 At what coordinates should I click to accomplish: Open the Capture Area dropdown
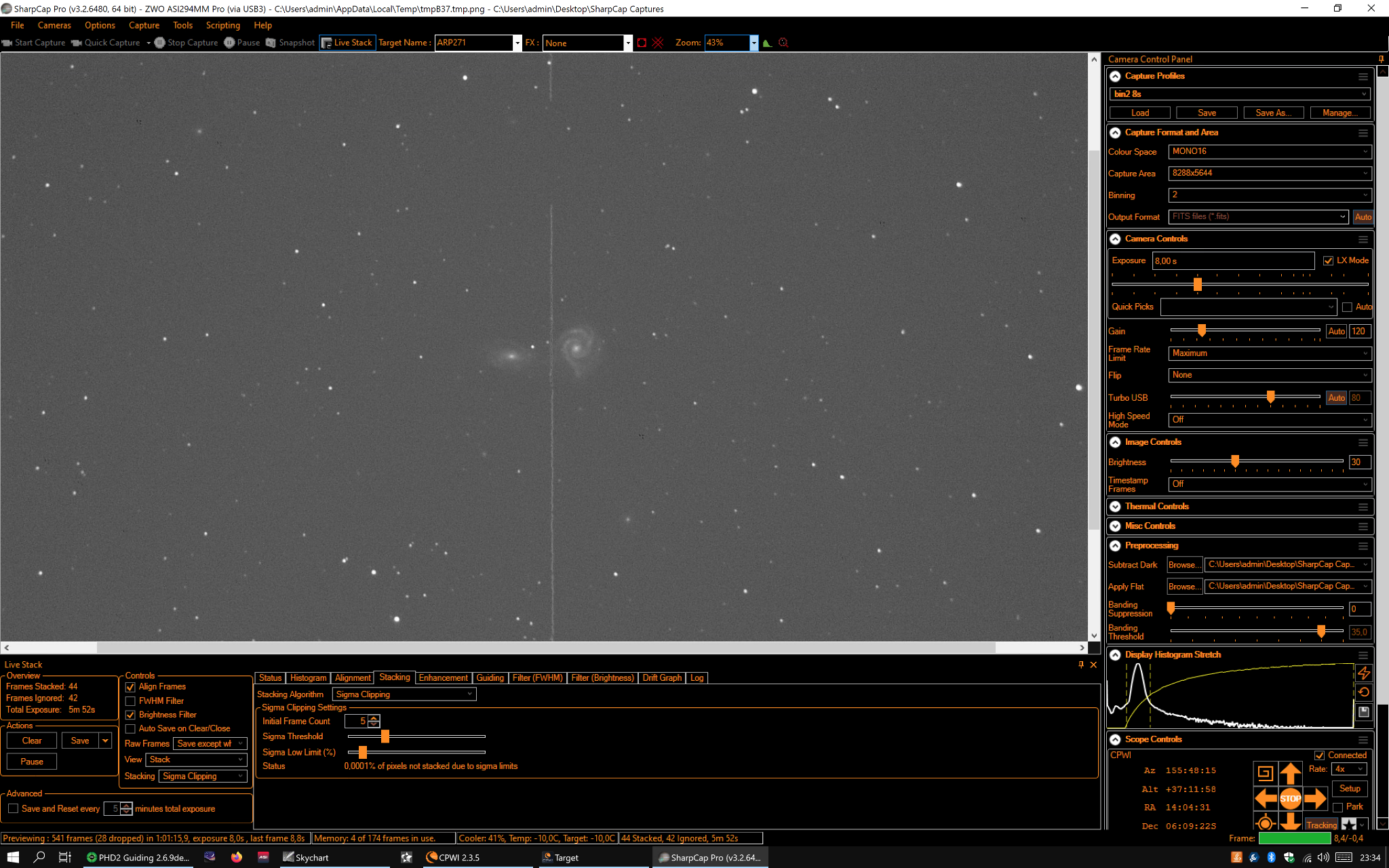click(1270, 174)
